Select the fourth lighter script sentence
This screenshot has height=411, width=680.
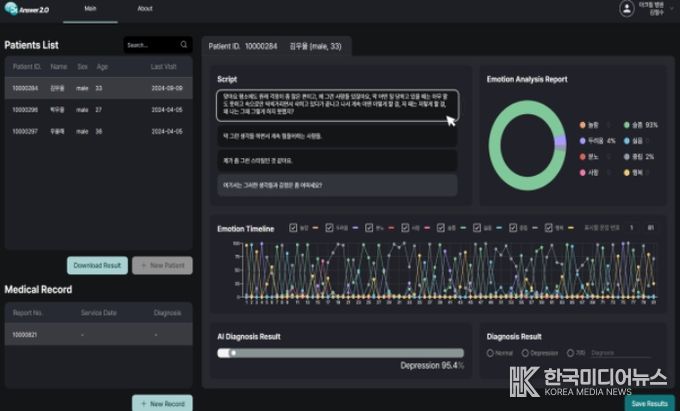[337, 185]
